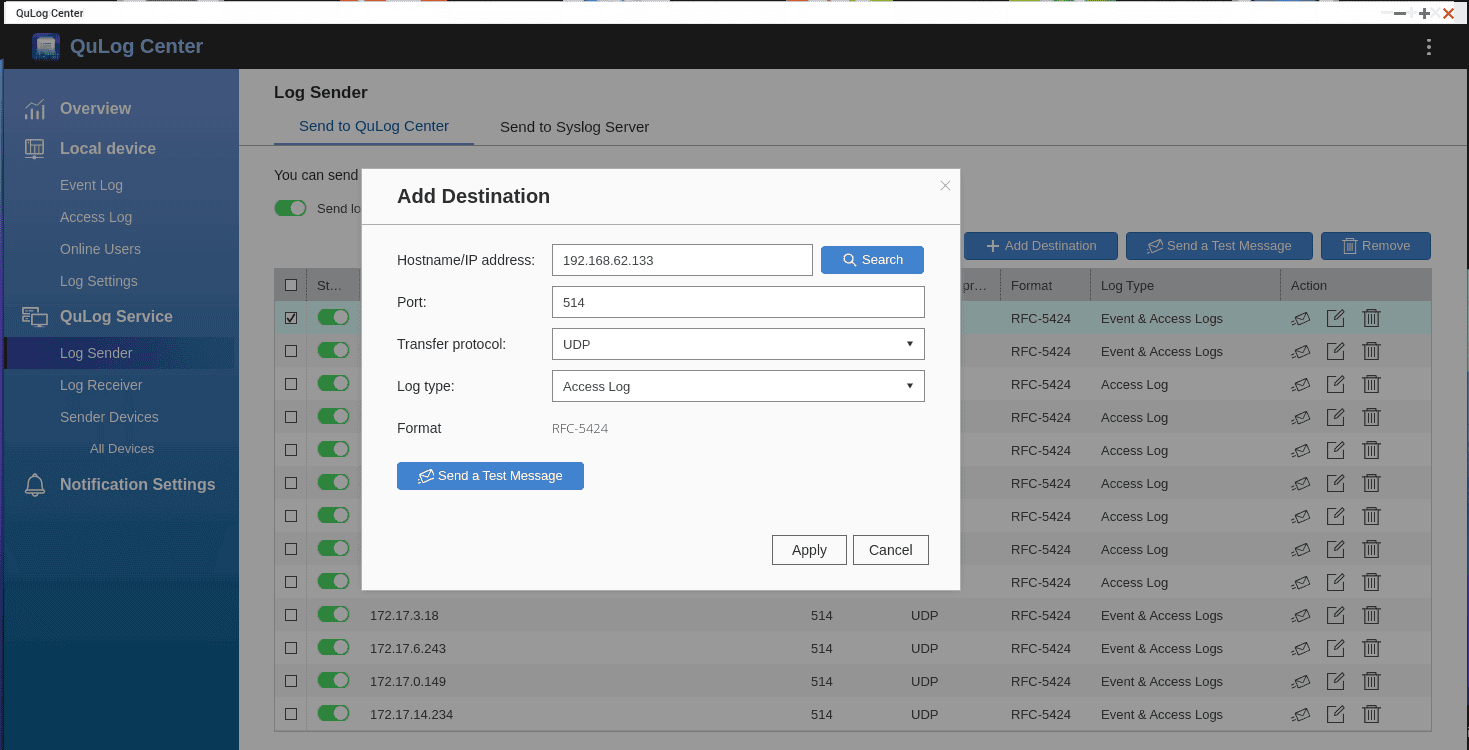Open the three-dot options menu top right
Viewport: 1469px width, 750px height.
[1428, 47]
